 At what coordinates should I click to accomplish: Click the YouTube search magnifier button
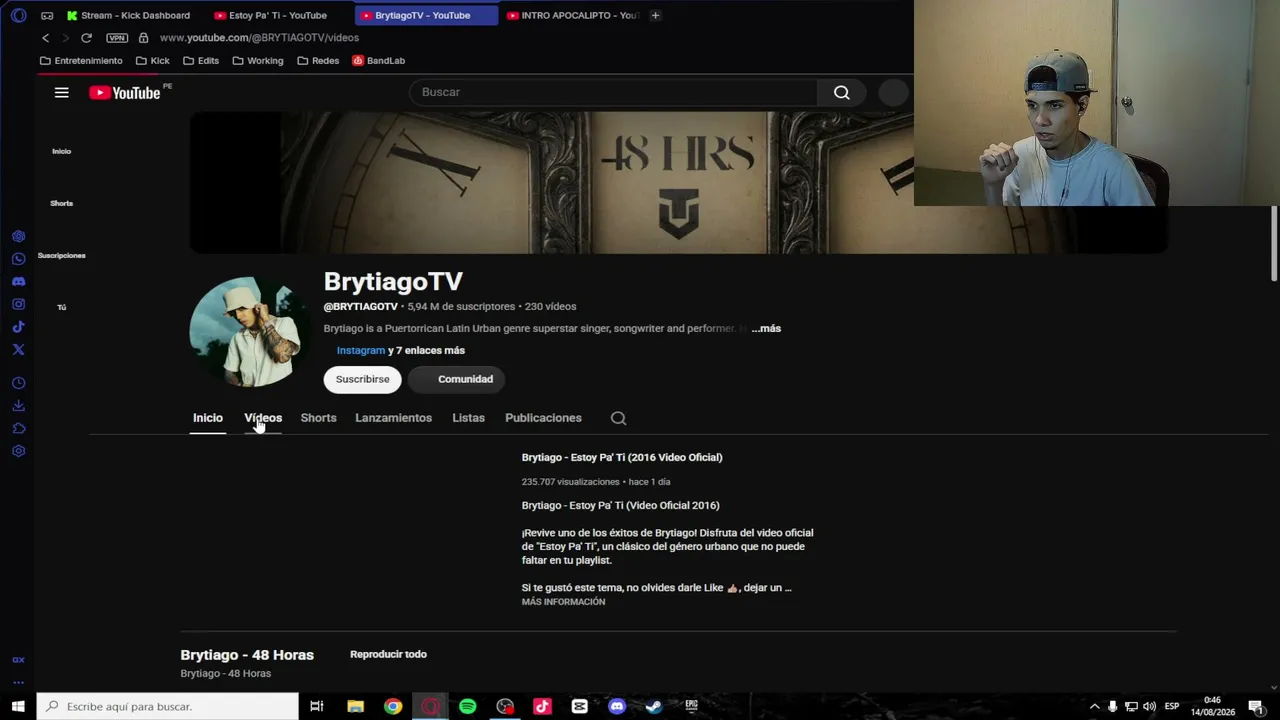842,92
